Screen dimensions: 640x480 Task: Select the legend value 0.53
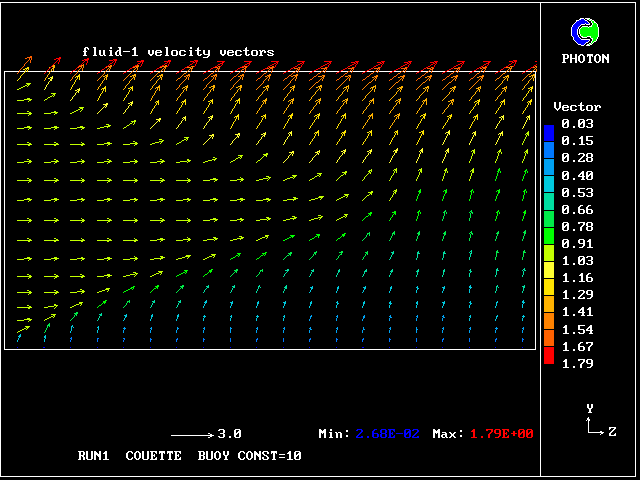point(577,192)
